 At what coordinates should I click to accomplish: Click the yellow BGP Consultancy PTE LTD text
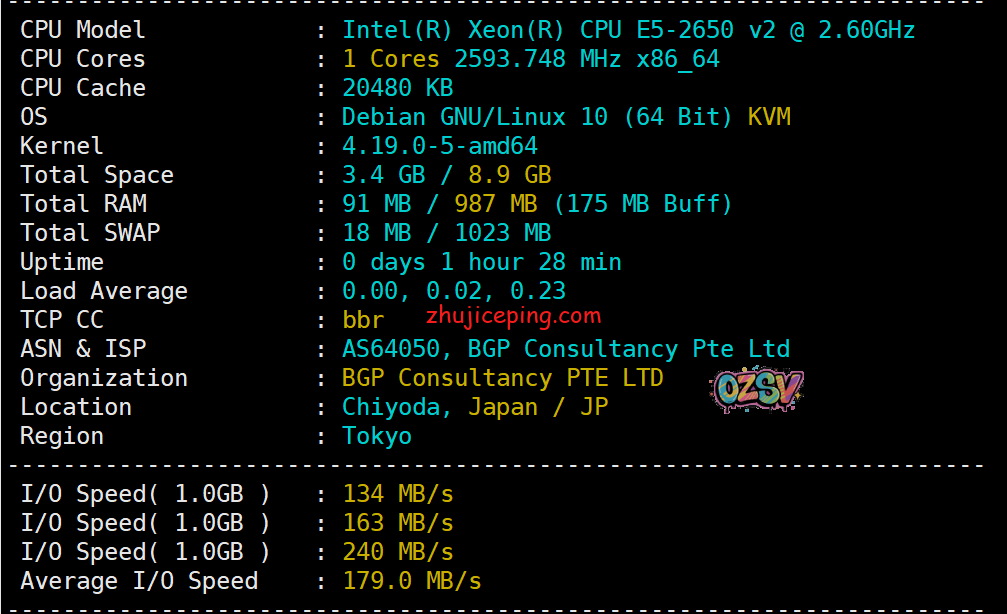(502, 378)
